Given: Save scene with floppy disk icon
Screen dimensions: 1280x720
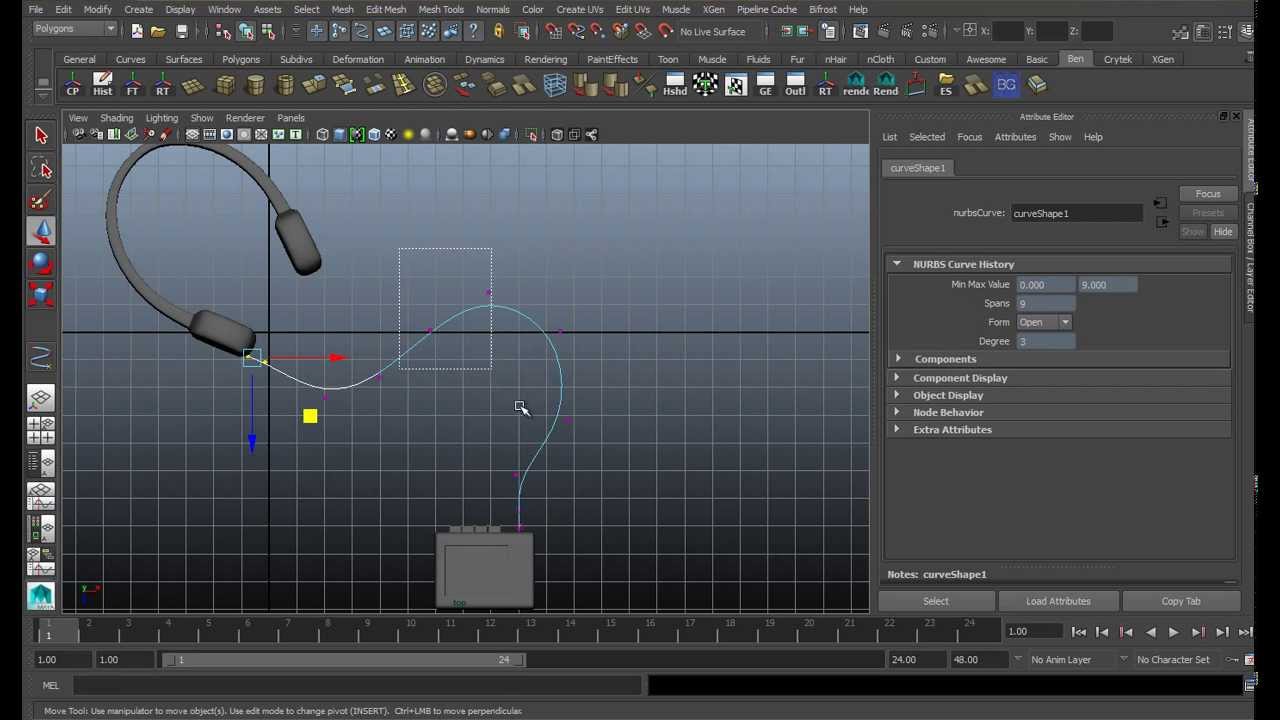Looking at the screenshot, I should [x=181, y=32].
